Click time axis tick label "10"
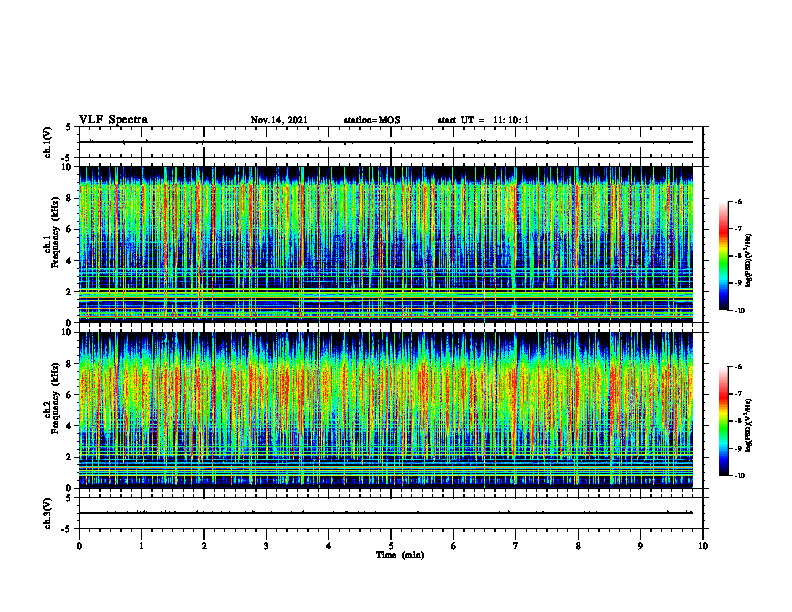Viewport: 792px width, 612px height. [x=703, y=546]
